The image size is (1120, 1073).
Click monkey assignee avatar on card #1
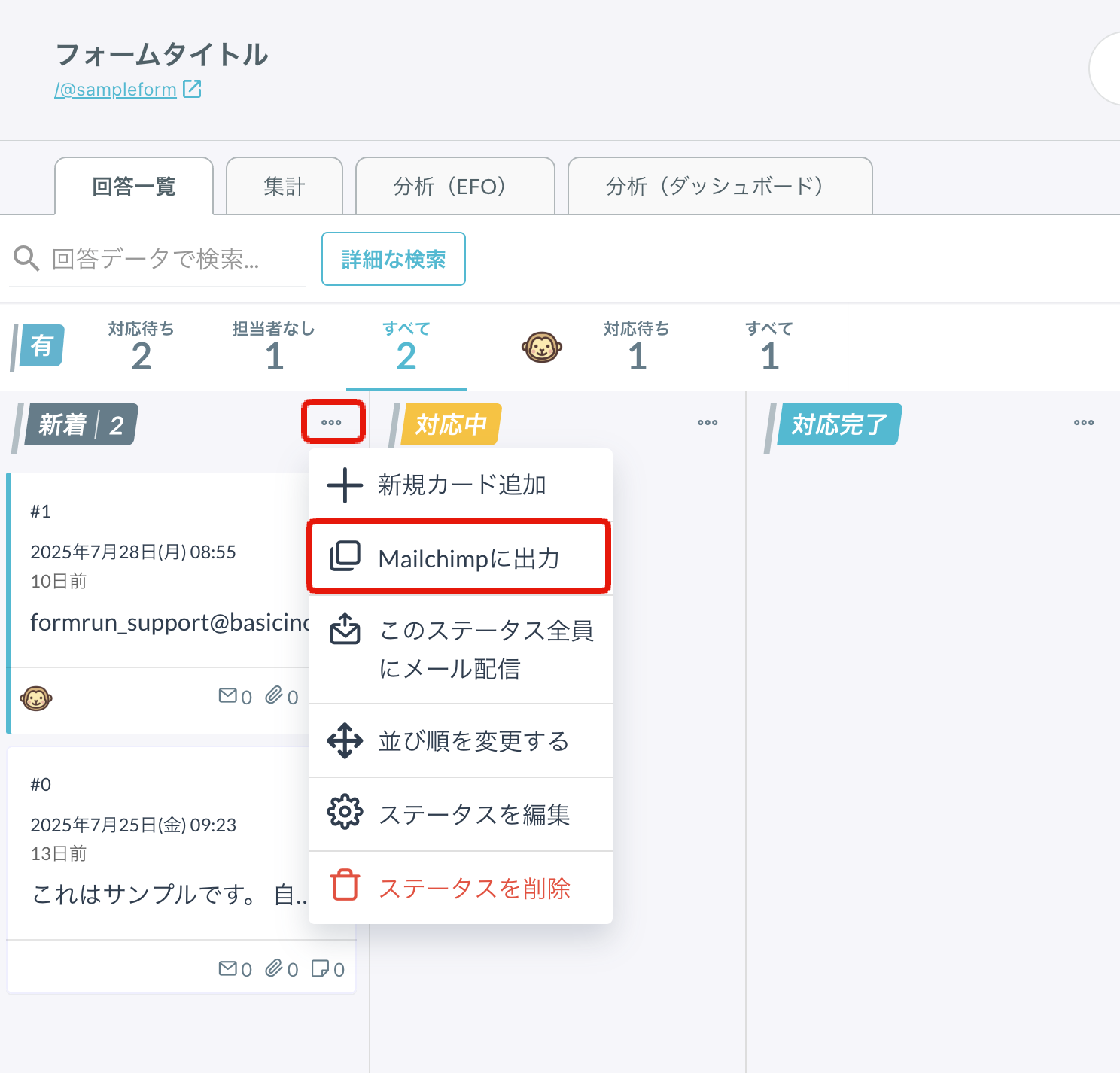[36, 699]
